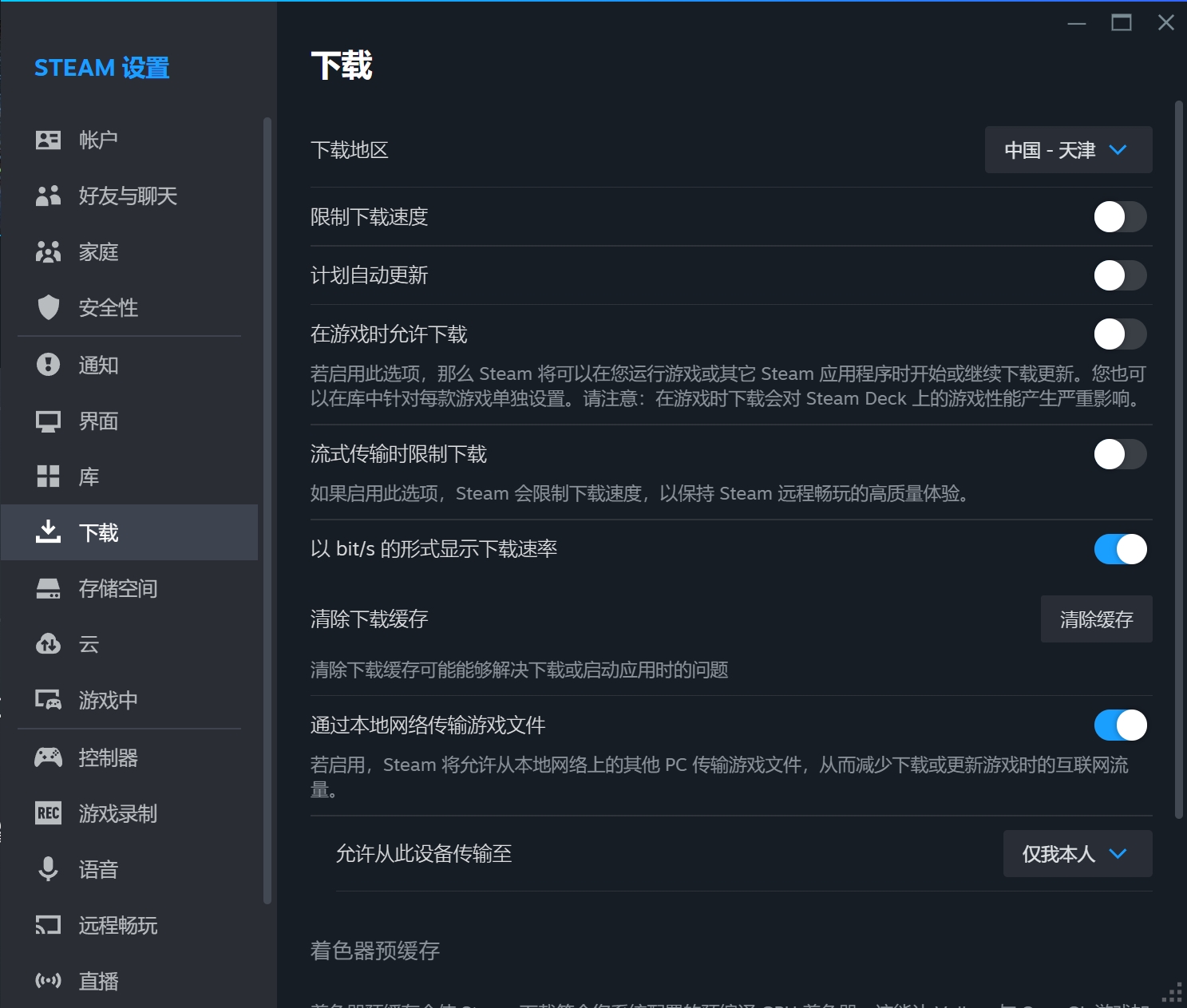Click the 远程畅玩 cast icon
Screen dimensions: 1187x1008
(x=48, y=925)
